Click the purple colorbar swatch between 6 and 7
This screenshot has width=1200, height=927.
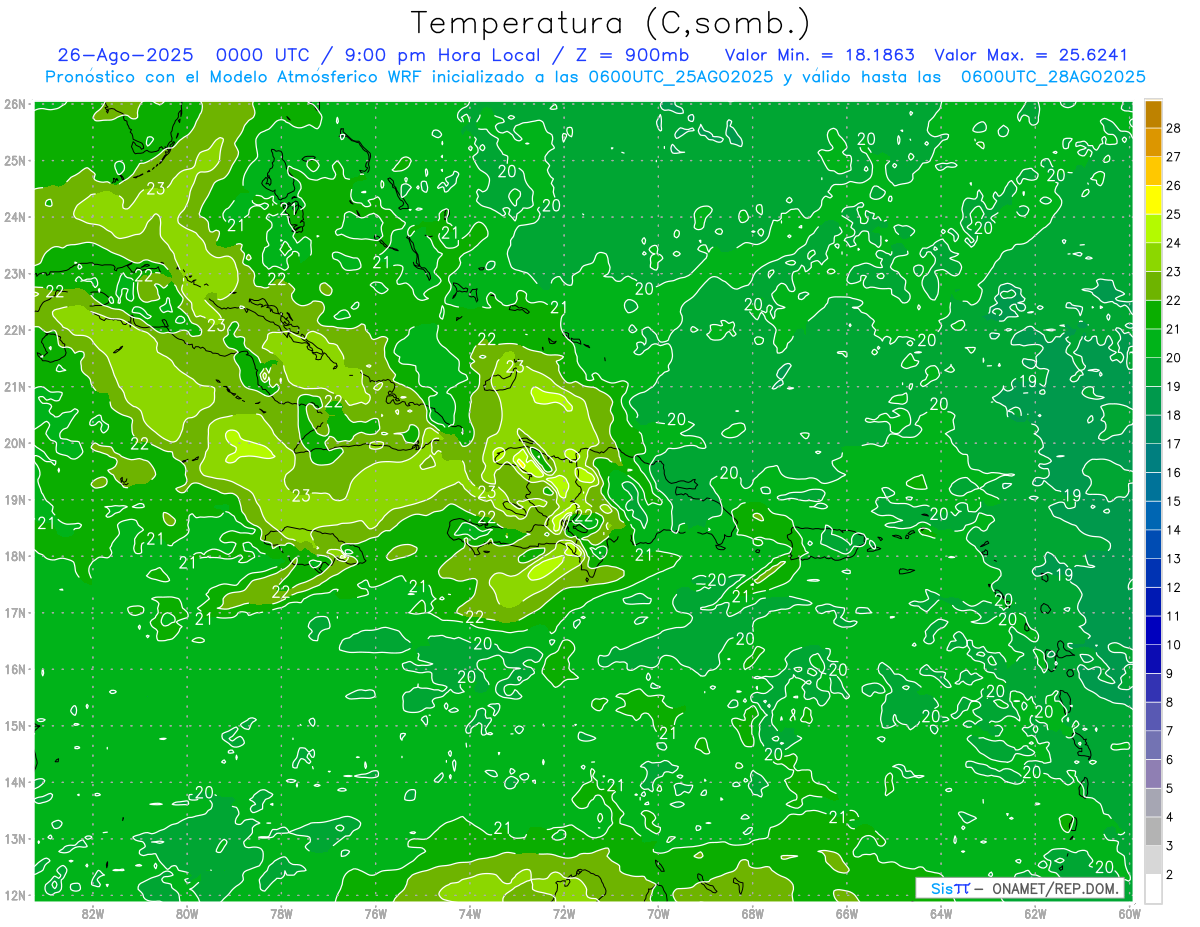pos(1153,745)
